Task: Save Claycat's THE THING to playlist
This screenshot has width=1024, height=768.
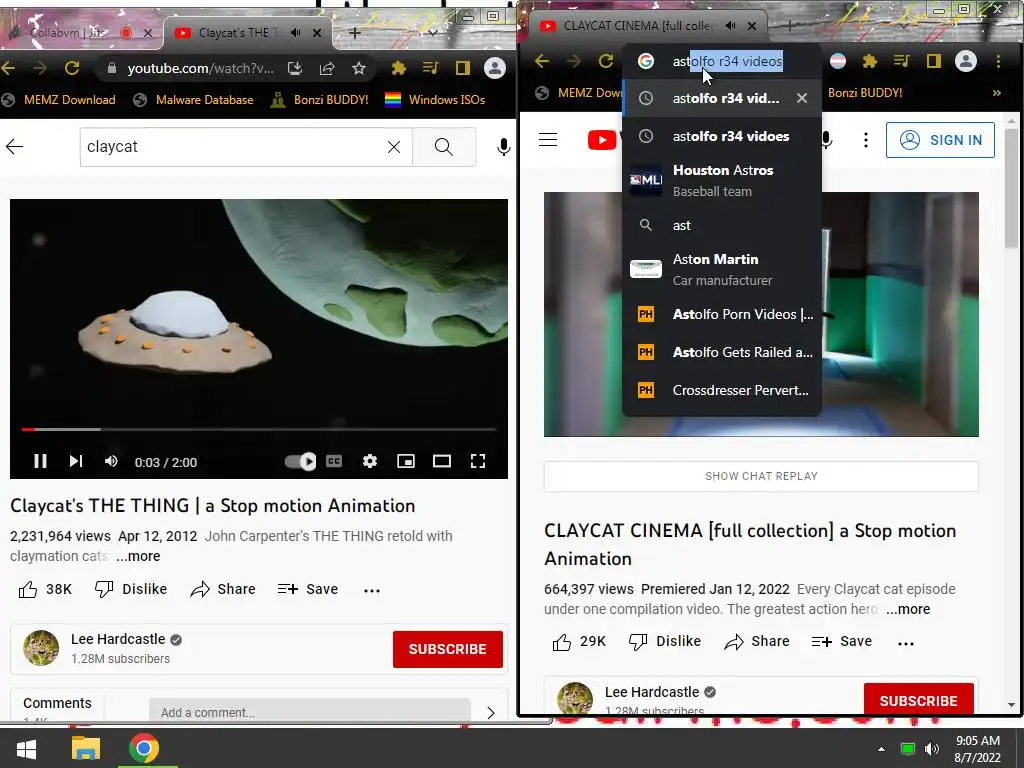Action: point(308,590)
